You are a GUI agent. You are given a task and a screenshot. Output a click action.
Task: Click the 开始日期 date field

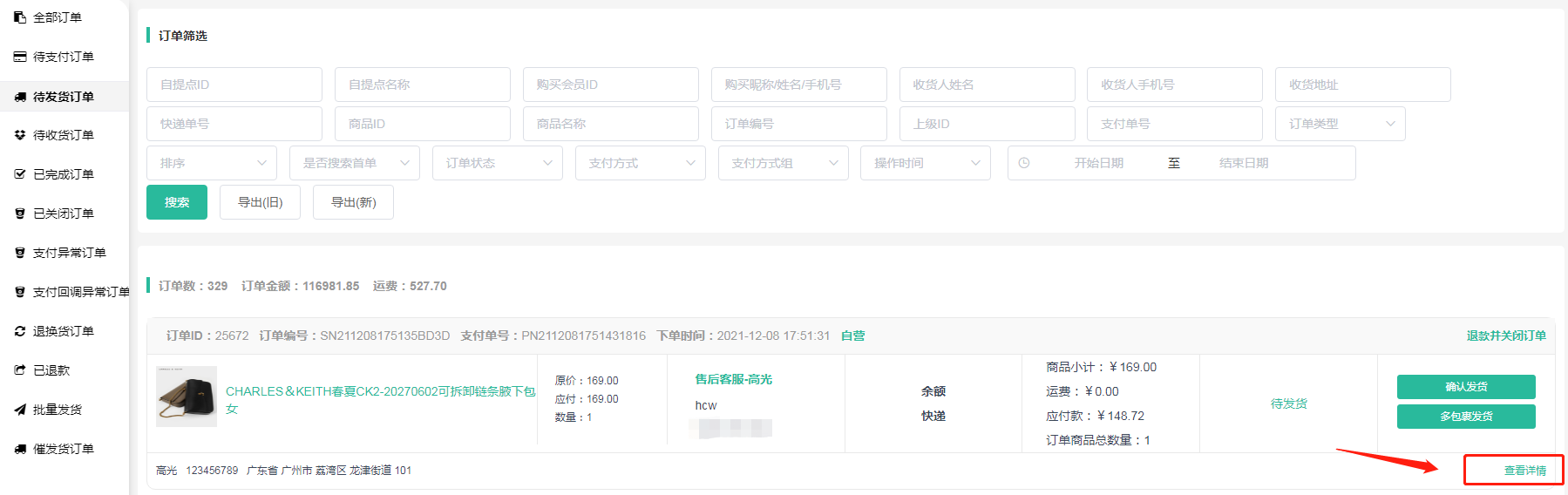tap(1098, 163)
